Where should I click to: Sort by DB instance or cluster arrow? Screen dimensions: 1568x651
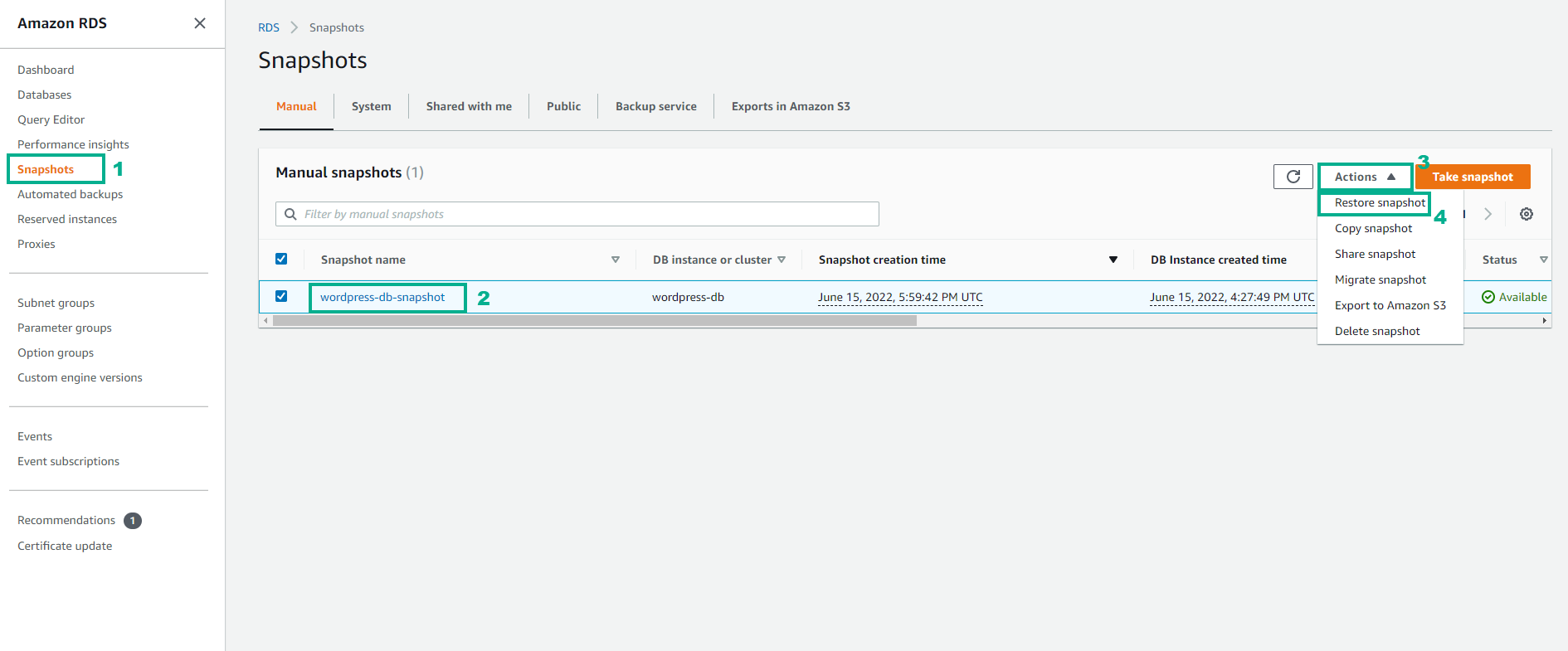point(782,260)
